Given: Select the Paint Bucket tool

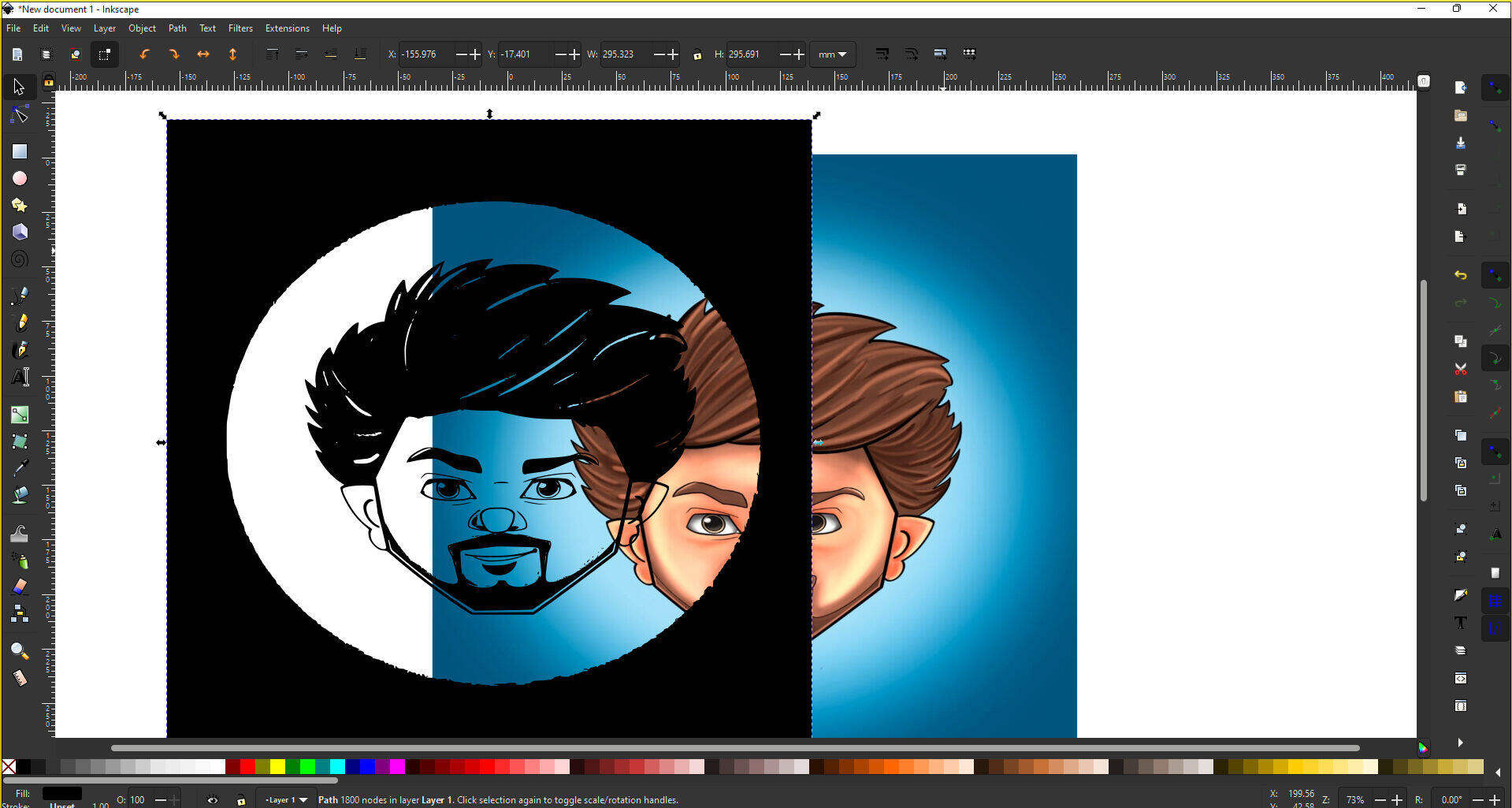Looking at the screenshot, I should [19, 494].
